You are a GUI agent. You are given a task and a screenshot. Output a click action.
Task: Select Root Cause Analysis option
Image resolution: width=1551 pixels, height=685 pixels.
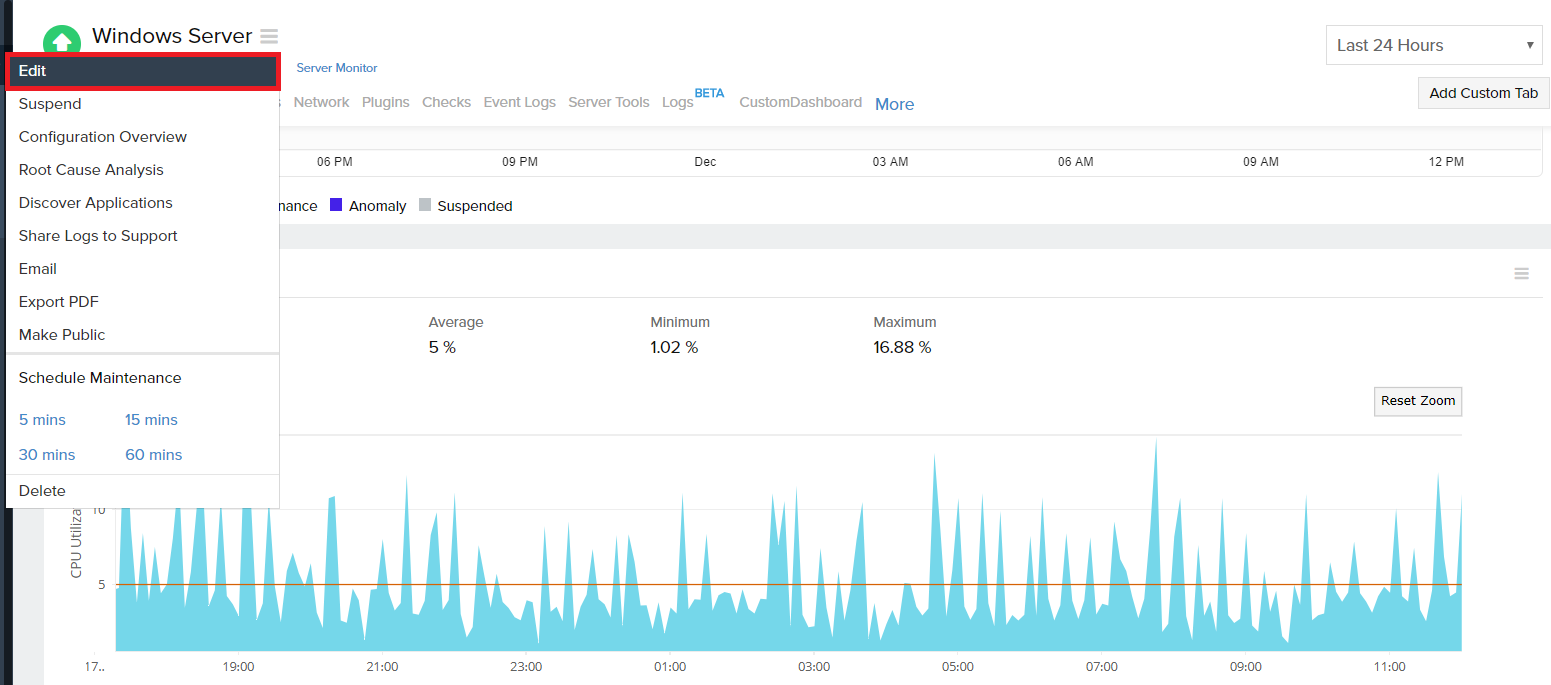point(91,170)
